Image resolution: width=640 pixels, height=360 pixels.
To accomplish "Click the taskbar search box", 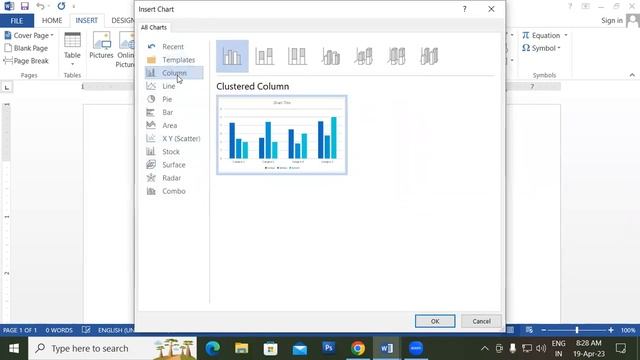I will click(113, 348).
